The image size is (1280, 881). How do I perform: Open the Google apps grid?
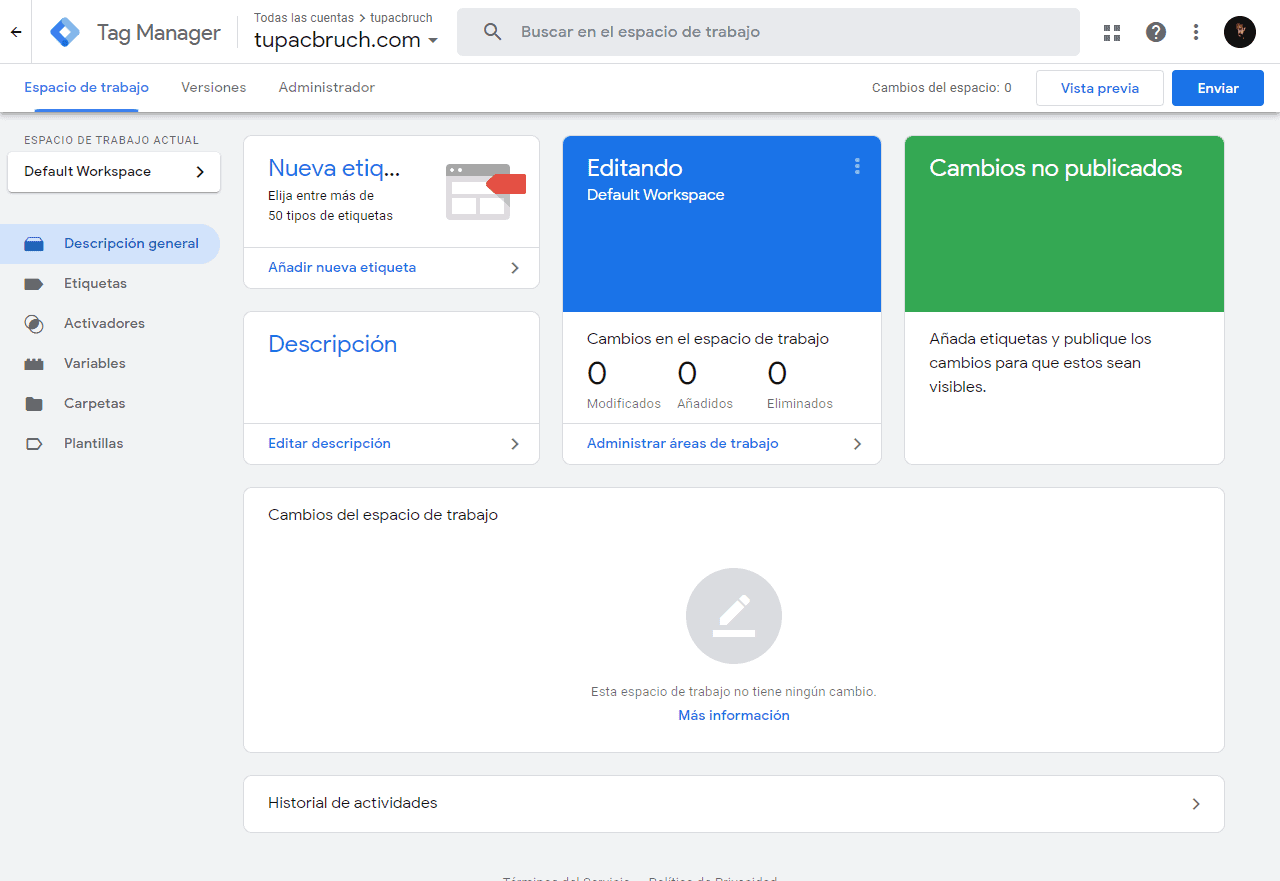pos(1111,31)
